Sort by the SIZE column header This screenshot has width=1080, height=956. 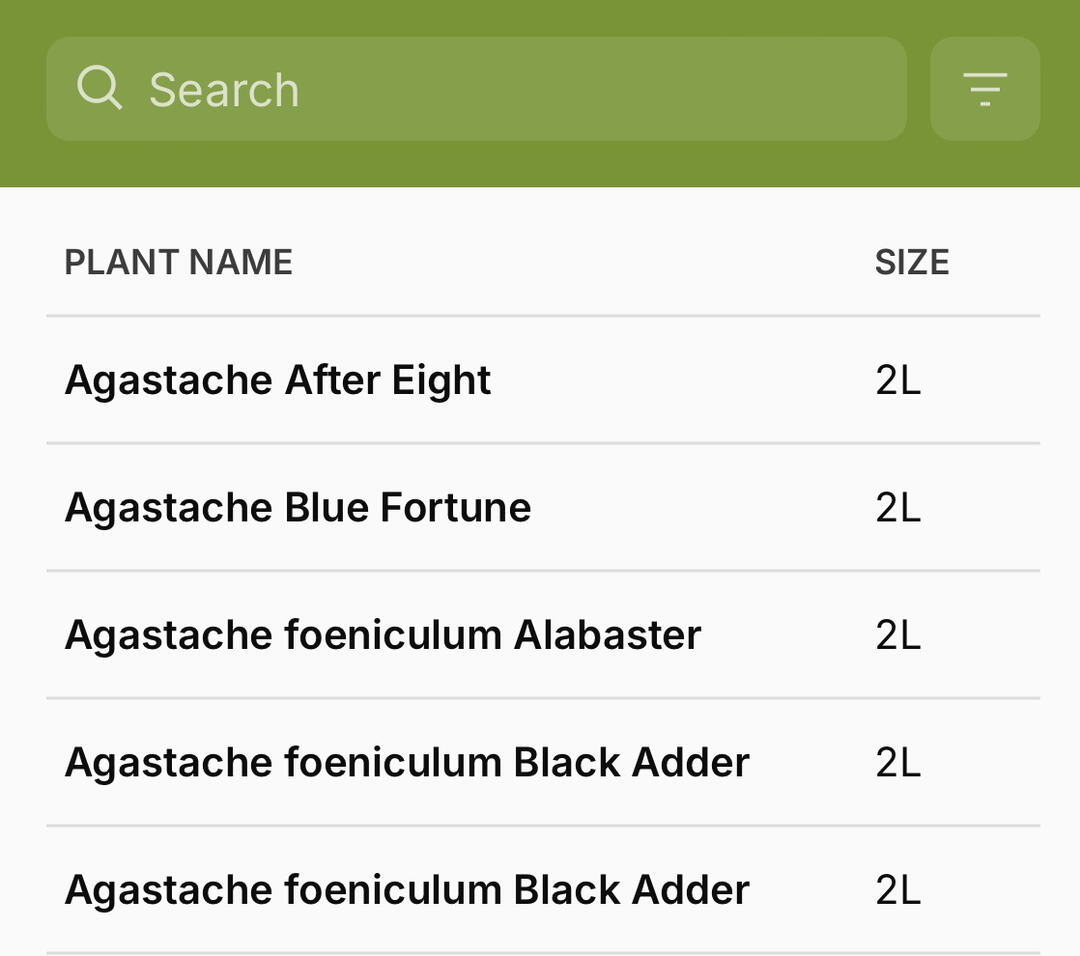pyautogui.click(x=911, y=262)
